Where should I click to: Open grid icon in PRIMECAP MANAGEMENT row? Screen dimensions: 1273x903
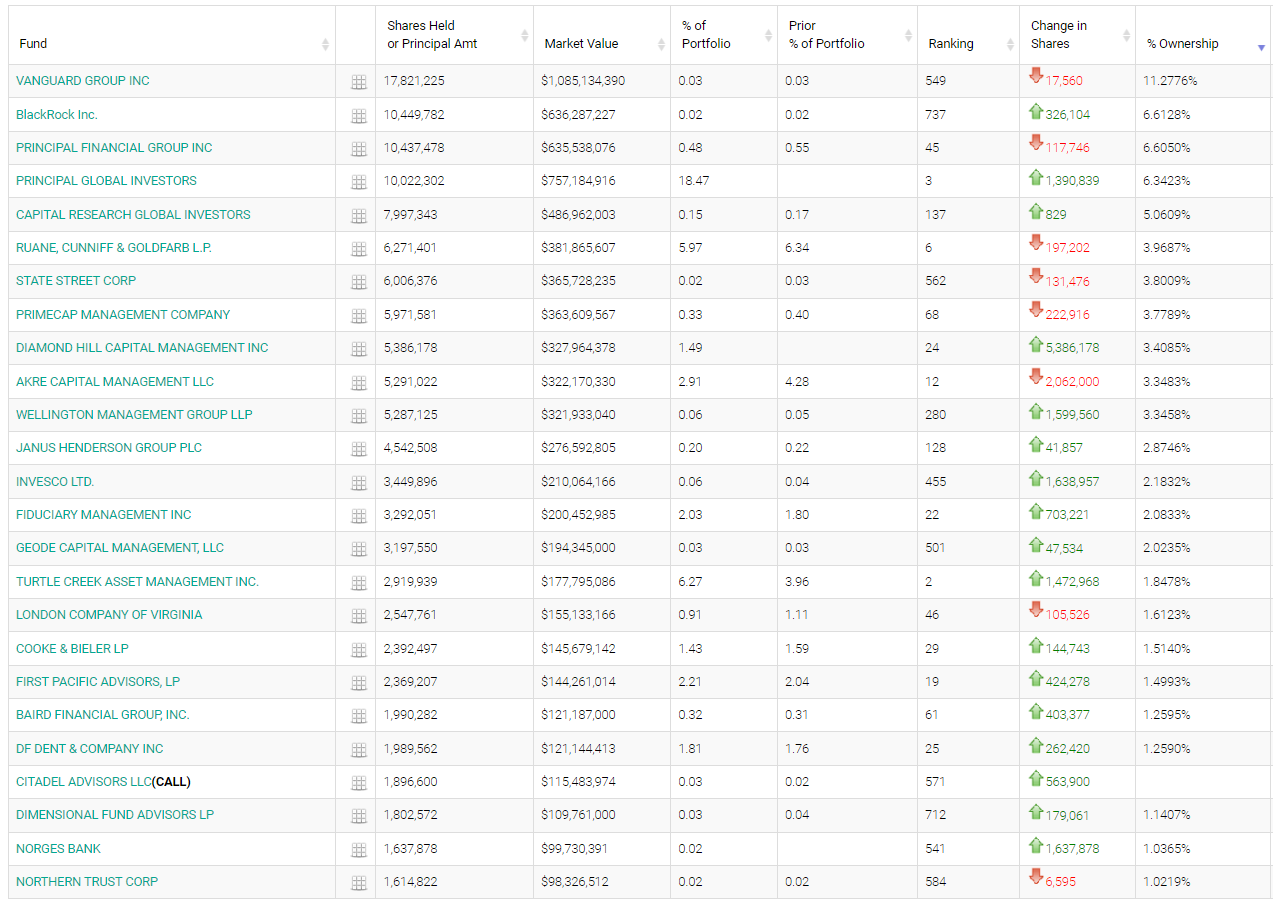[x=359, y=316]
